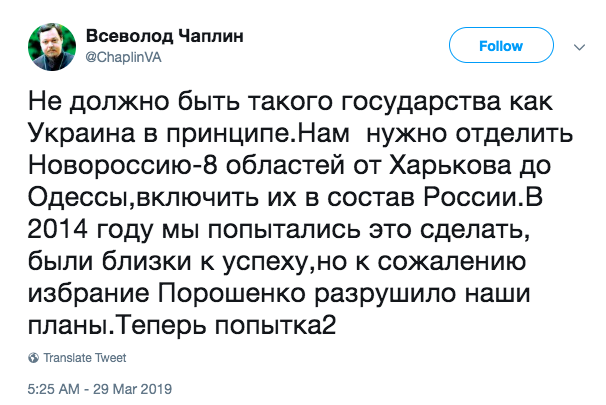Open the 5:25 AM - 29 Mar 2019 timestamp
Screen dimensions: 606x405
(100, 389)
